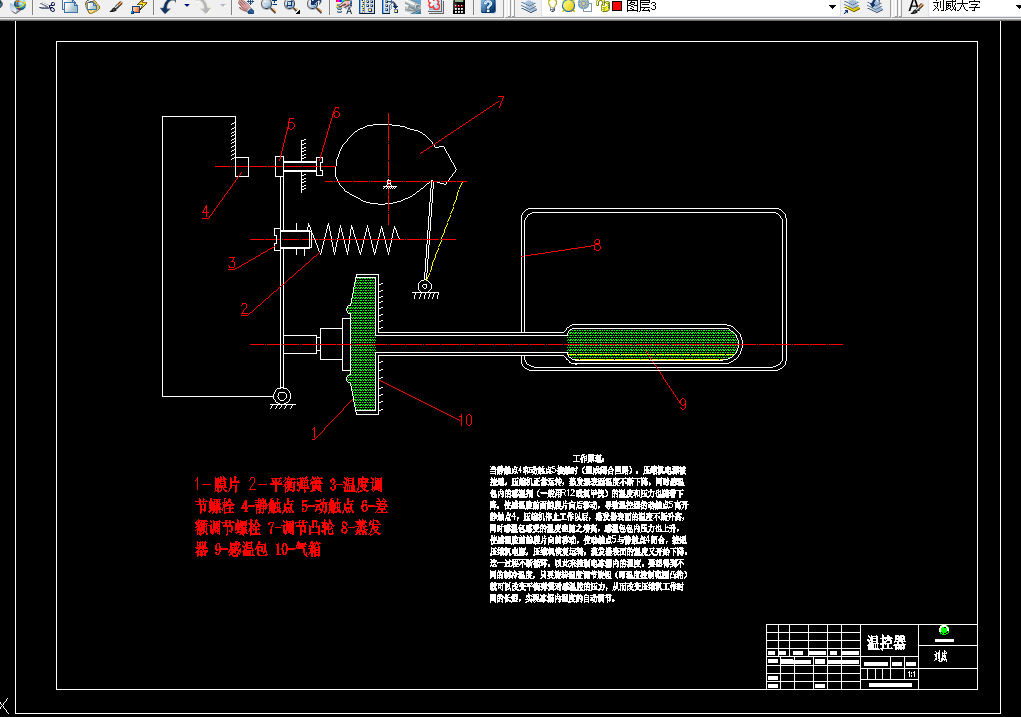Toggle the layer on/off lightbulb
The width and height of the screenshot is (1021, 717).
tap(552, 6)
